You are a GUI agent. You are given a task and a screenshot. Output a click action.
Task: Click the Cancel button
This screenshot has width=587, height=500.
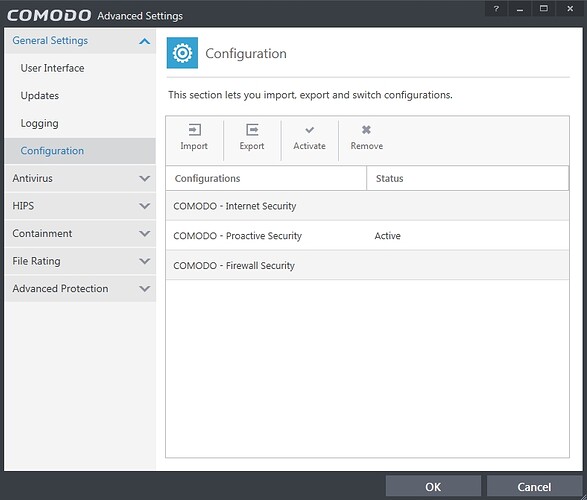534,487
